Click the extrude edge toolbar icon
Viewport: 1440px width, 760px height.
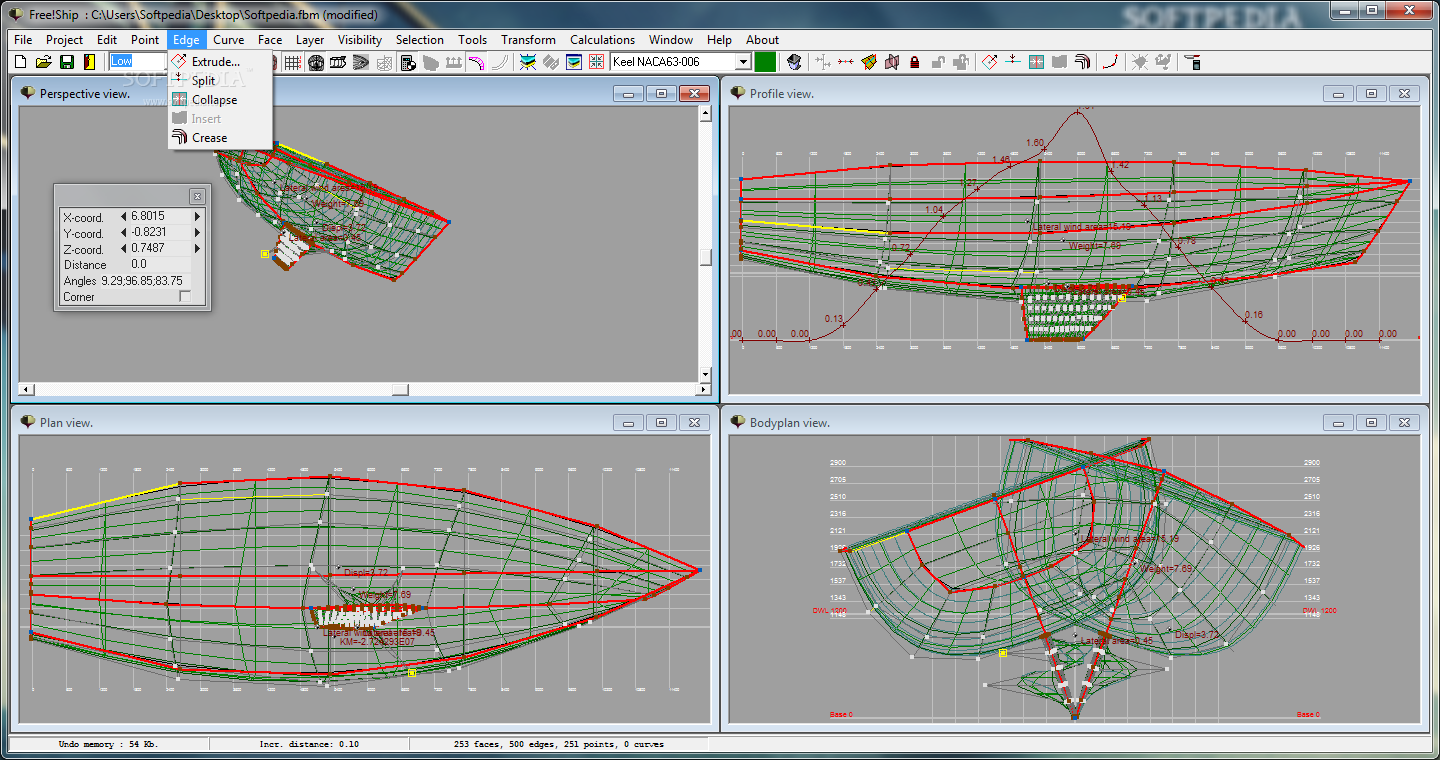tap(990, 62)
